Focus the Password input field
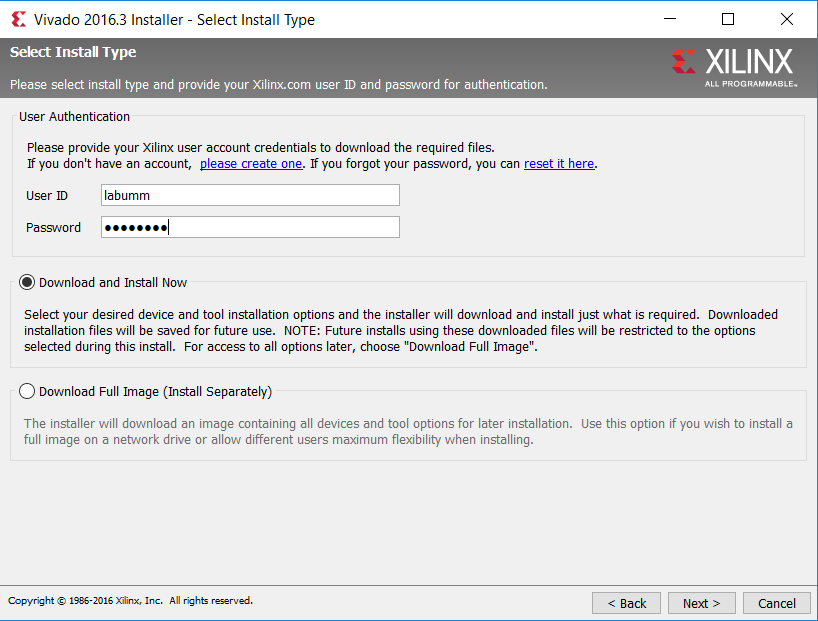This screenshot has height=621, width=818. tap(250, 227)
